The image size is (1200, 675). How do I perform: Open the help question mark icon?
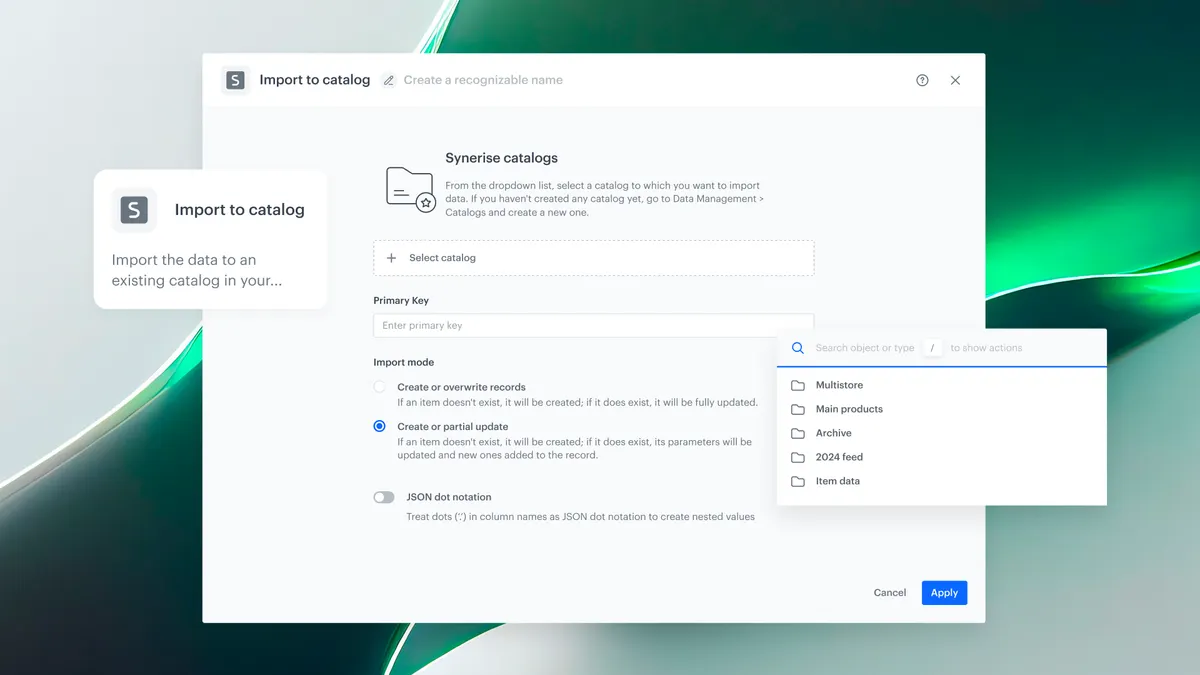922,80
